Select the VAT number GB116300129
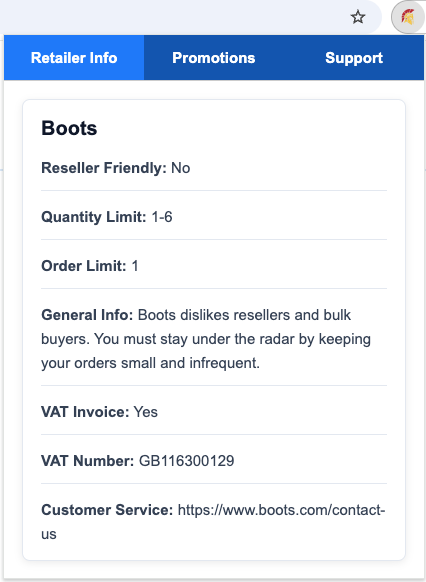426x582 pixels. point(186,461)
